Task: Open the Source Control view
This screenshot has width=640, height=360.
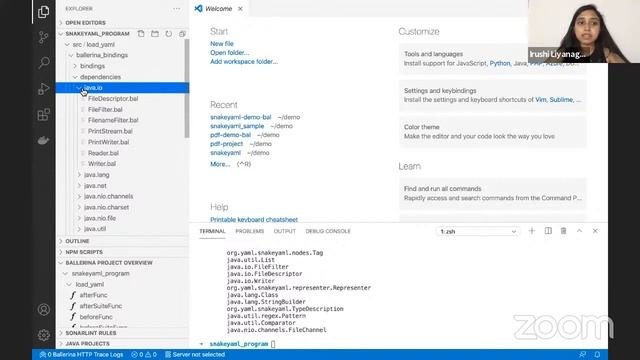Action: tap(43, 37)
